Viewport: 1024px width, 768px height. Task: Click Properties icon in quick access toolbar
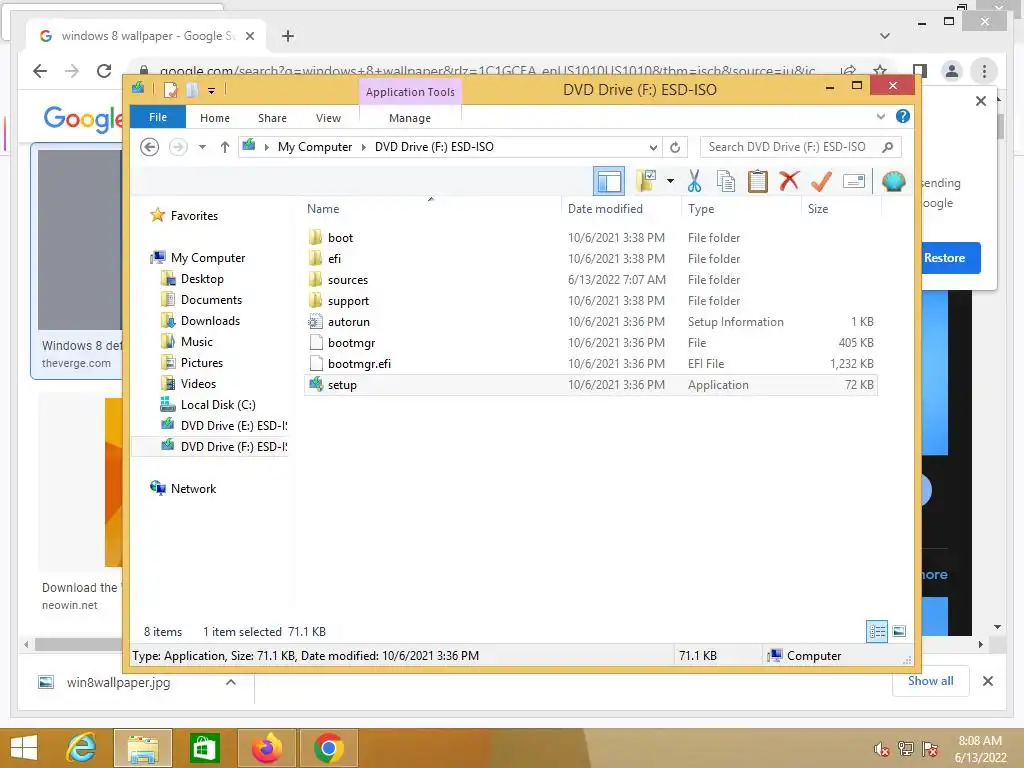[170, 89]
